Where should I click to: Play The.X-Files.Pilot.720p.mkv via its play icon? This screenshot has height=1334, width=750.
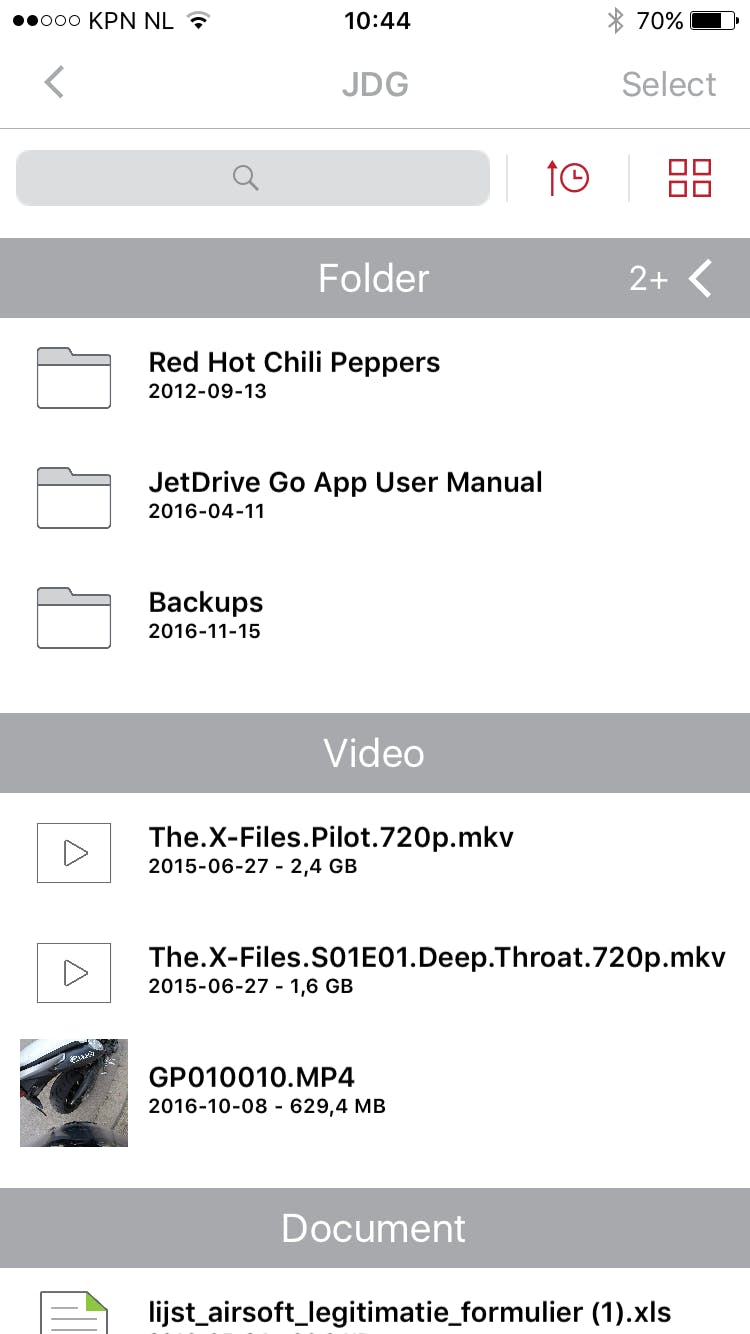[74, 853]
